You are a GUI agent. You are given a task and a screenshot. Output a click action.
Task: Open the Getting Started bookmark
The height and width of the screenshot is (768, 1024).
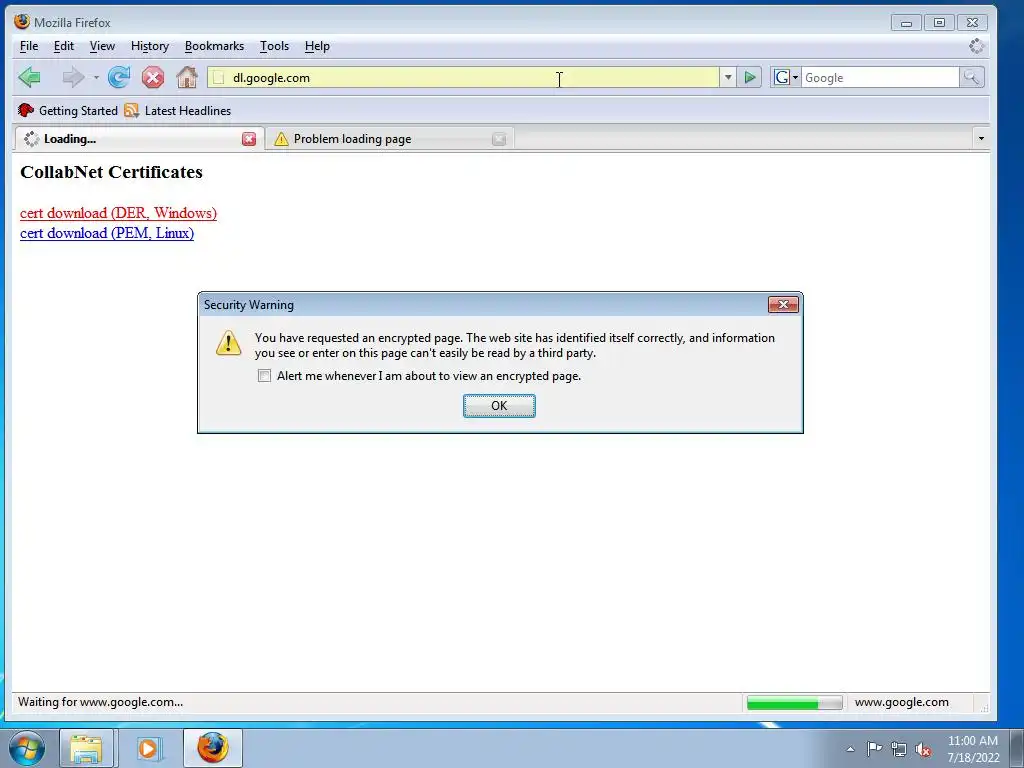click(x=68, y=110)
